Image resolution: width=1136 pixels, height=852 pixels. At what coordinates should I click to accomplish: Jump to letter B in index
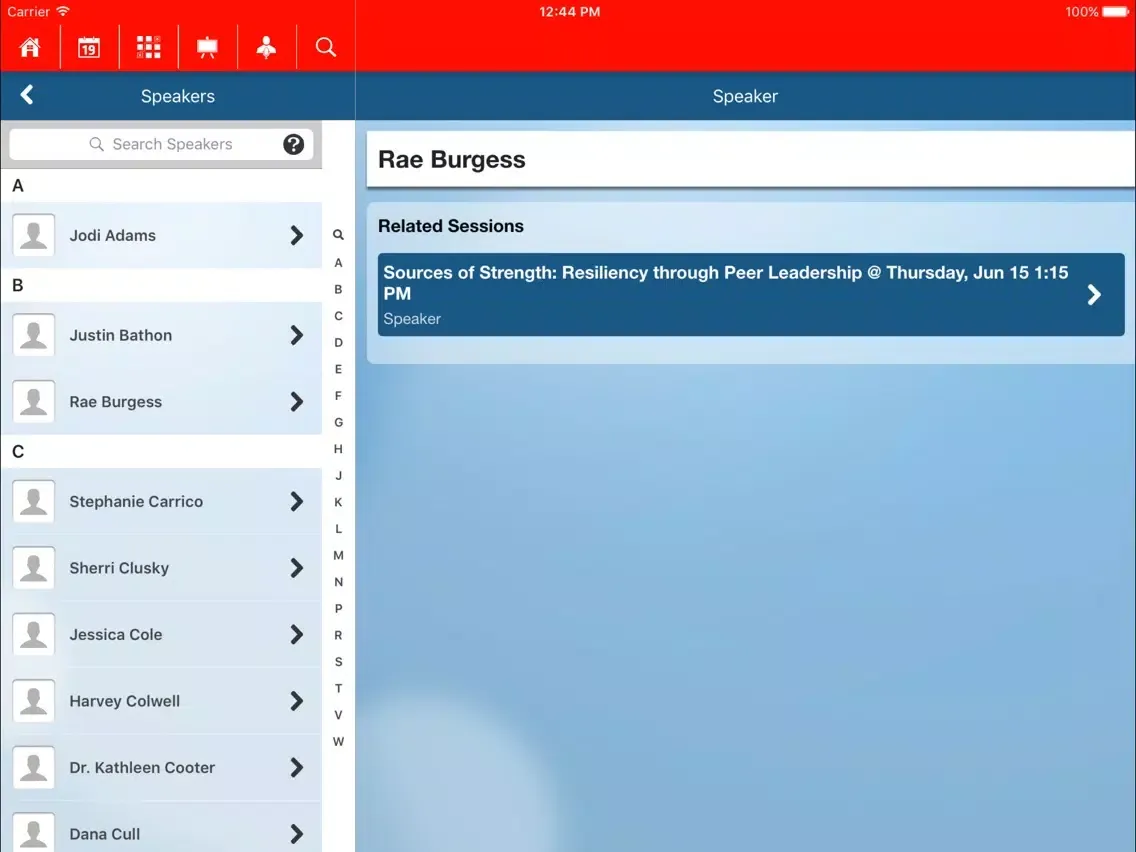click(x=338, y=289)
